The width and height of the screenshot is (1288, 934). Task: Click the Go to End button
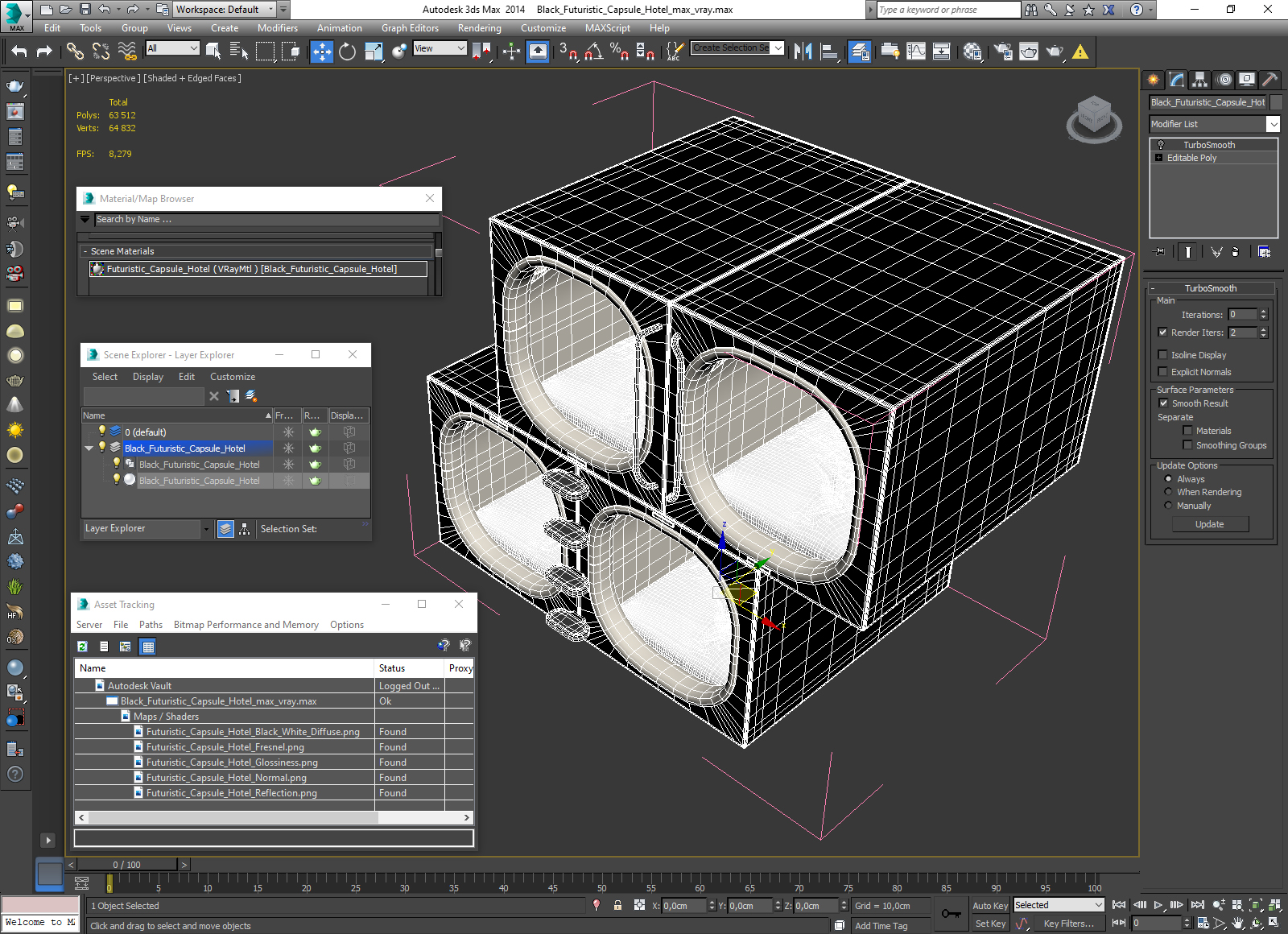click(1198, 905)
